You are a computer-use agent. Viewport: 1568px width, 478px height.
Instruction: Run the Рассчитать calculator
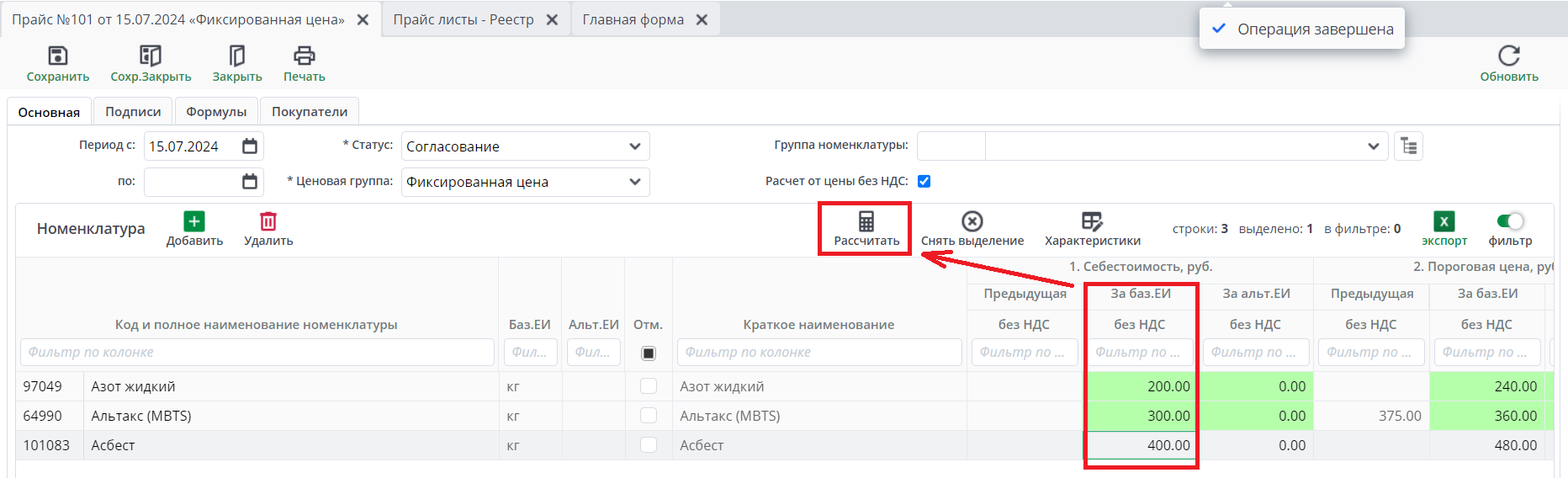click(866, 221)
